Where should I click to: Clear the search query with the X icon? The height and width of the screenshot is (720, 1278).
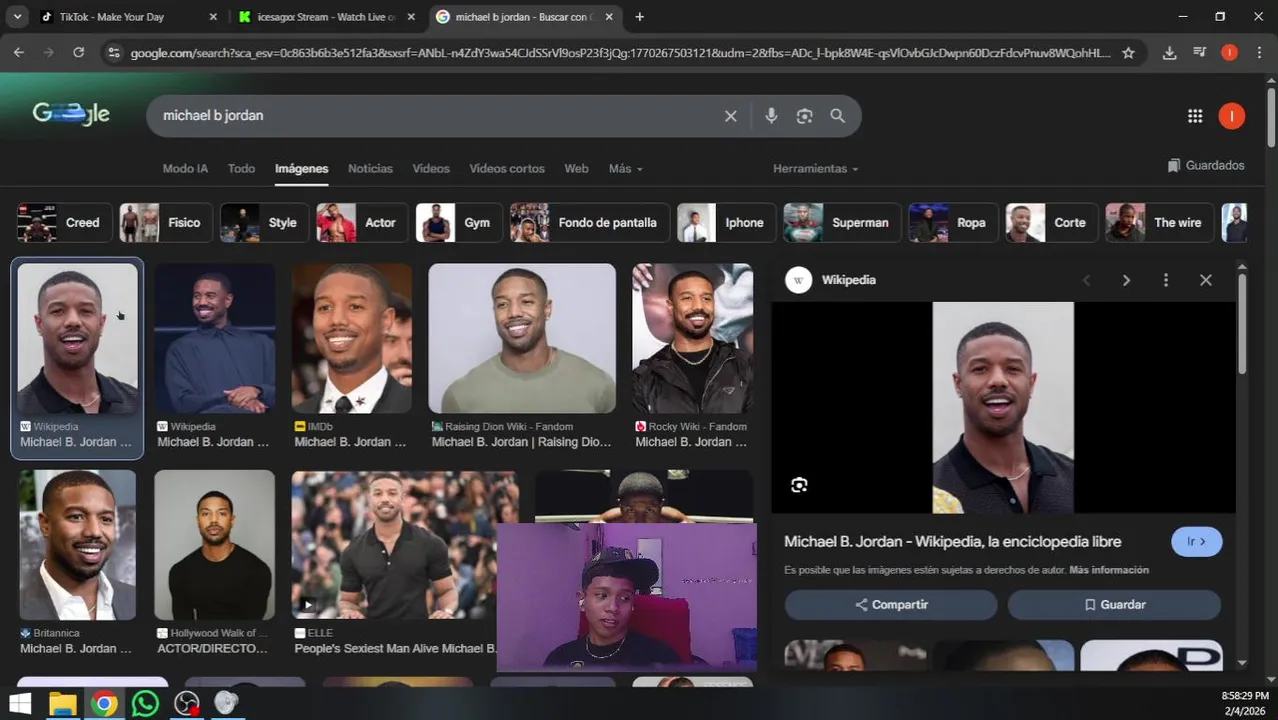pyautogui.click(x=731, y=116)
